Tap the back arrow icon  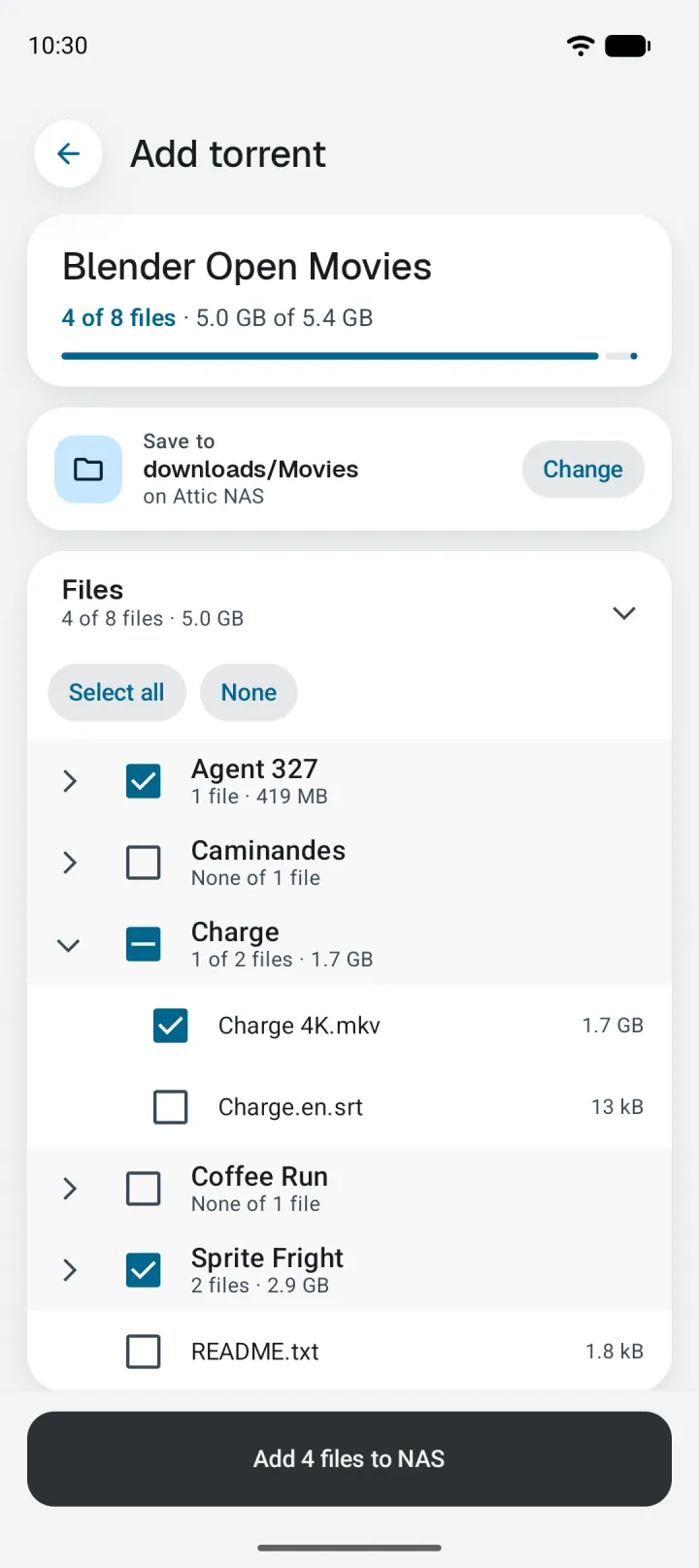point(68,153)
